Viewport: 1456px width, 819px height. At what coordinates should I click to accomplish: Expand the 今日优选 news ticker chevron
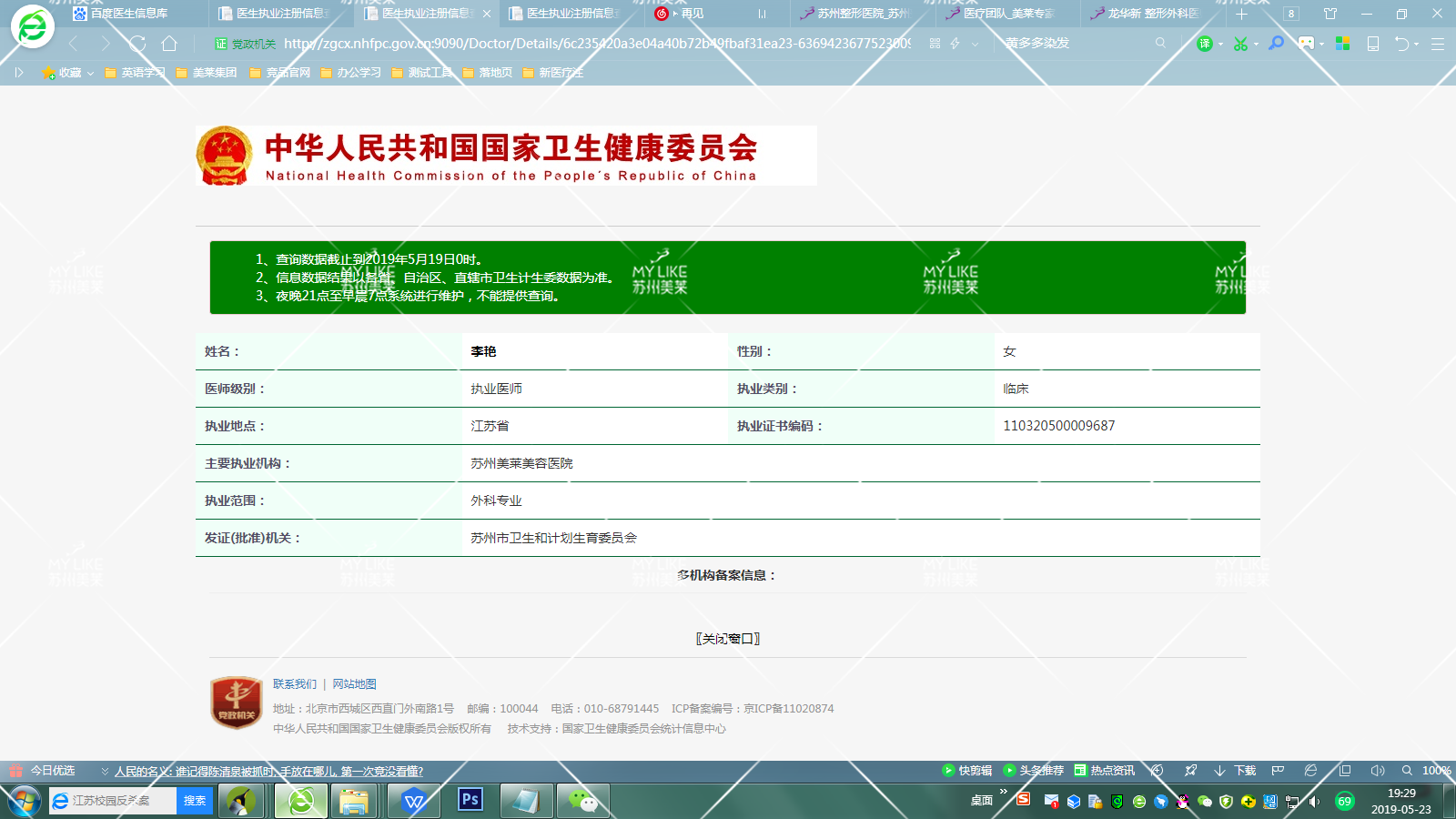tap(105, 771)
